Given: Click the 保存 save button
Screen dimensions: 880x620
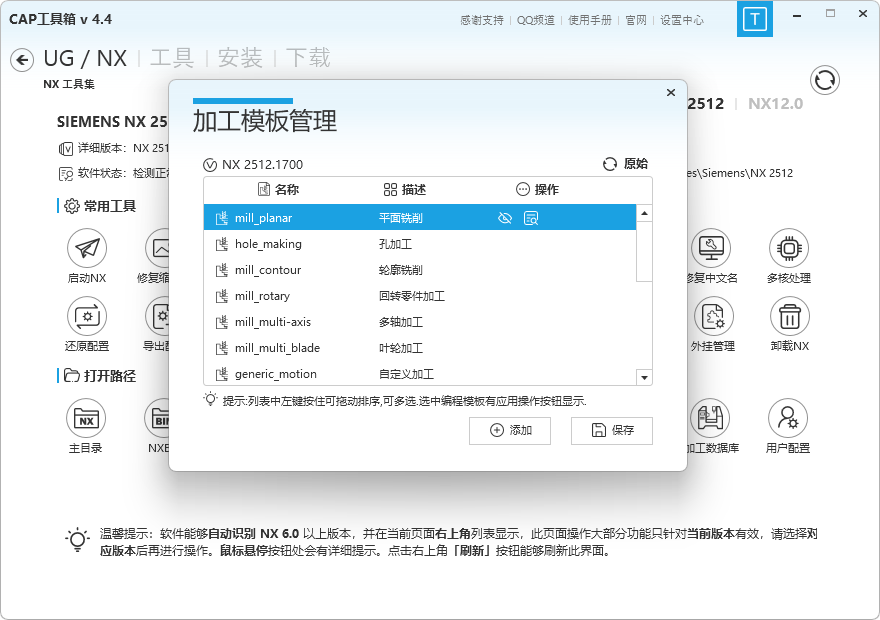Looking at the screenshot, I should 611,430.
